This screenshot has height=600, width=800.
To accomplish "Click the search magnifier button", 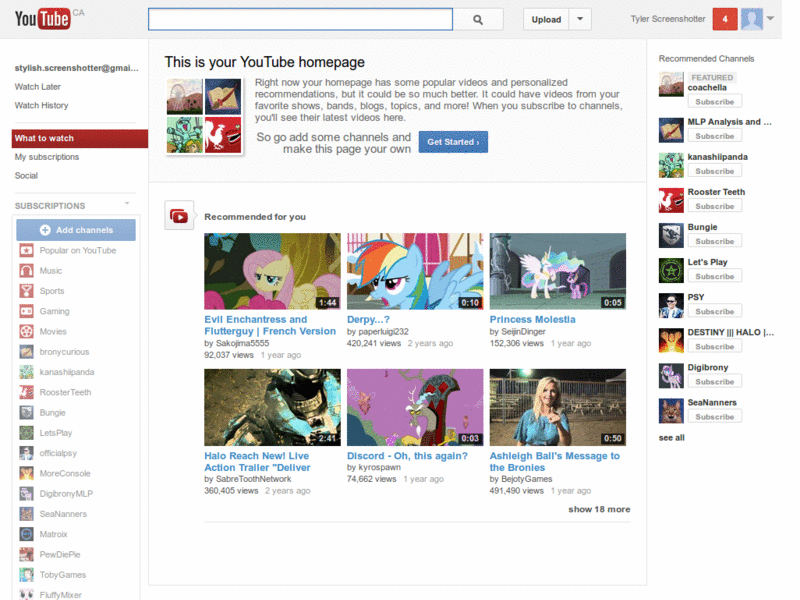I will point(478,19).
